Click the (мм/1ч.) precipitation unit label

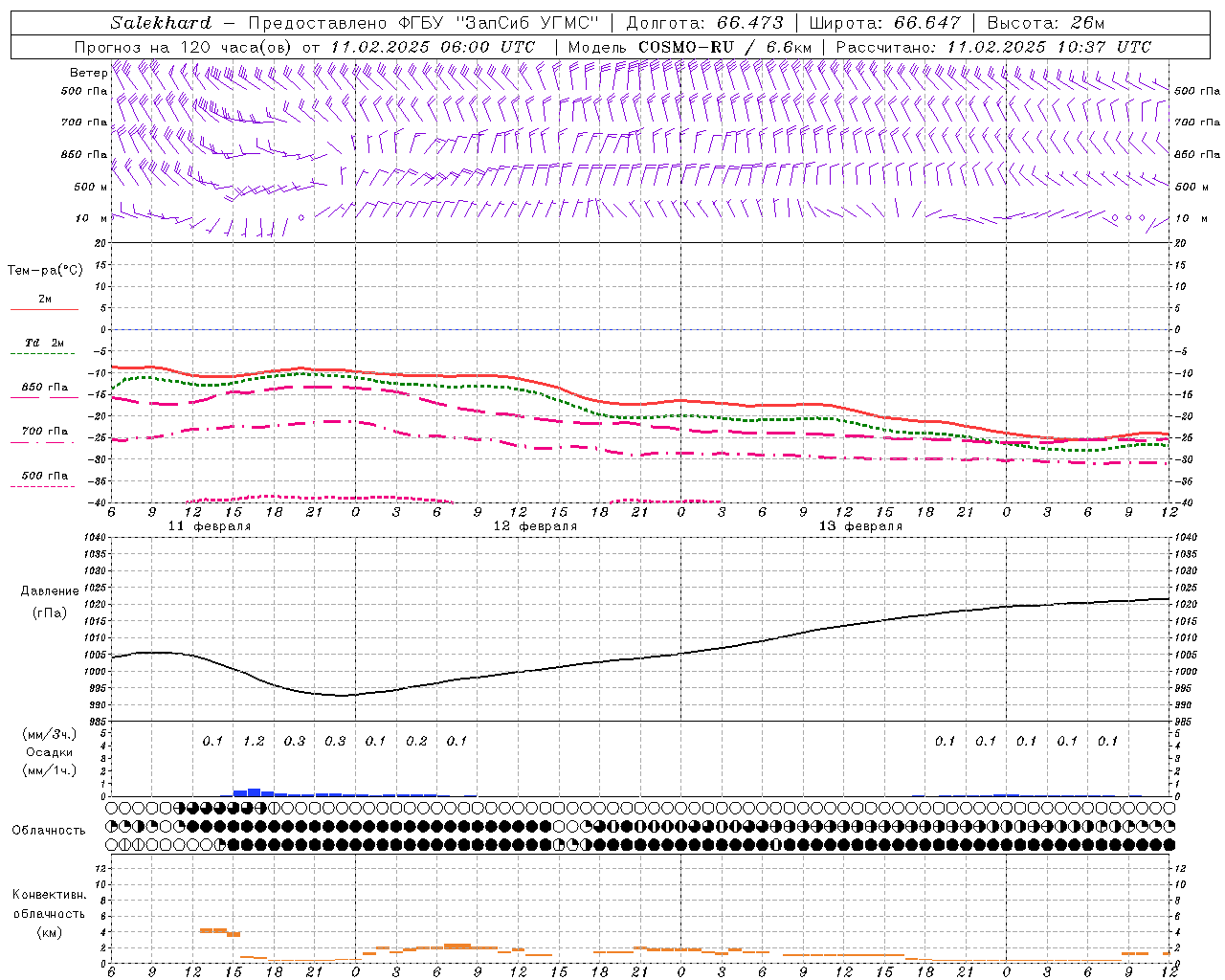point(49,770)
